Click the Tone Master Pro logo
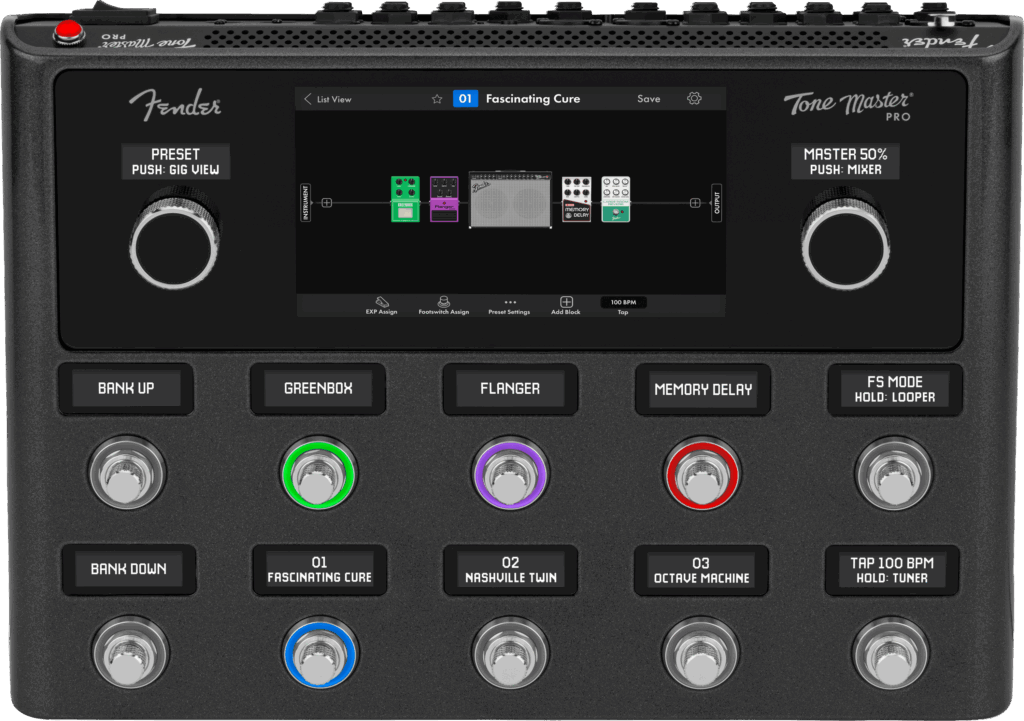 [x=848, y=105]
